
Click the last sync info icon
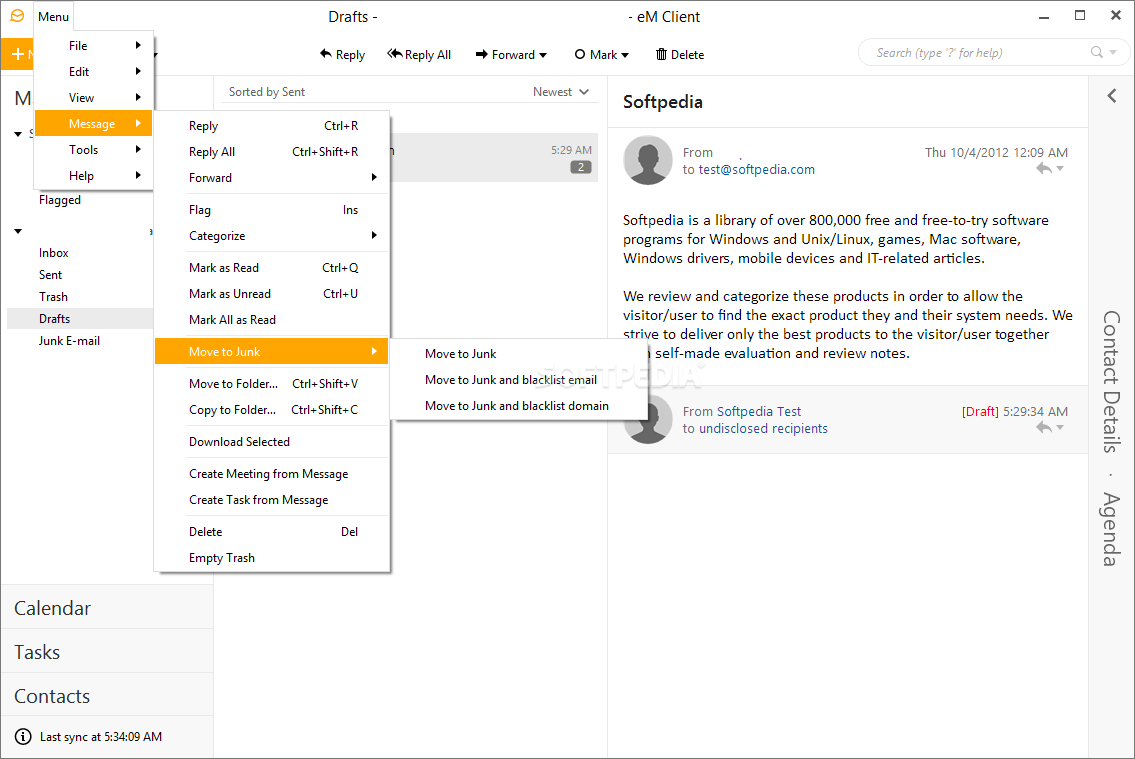tap(23, 737)
